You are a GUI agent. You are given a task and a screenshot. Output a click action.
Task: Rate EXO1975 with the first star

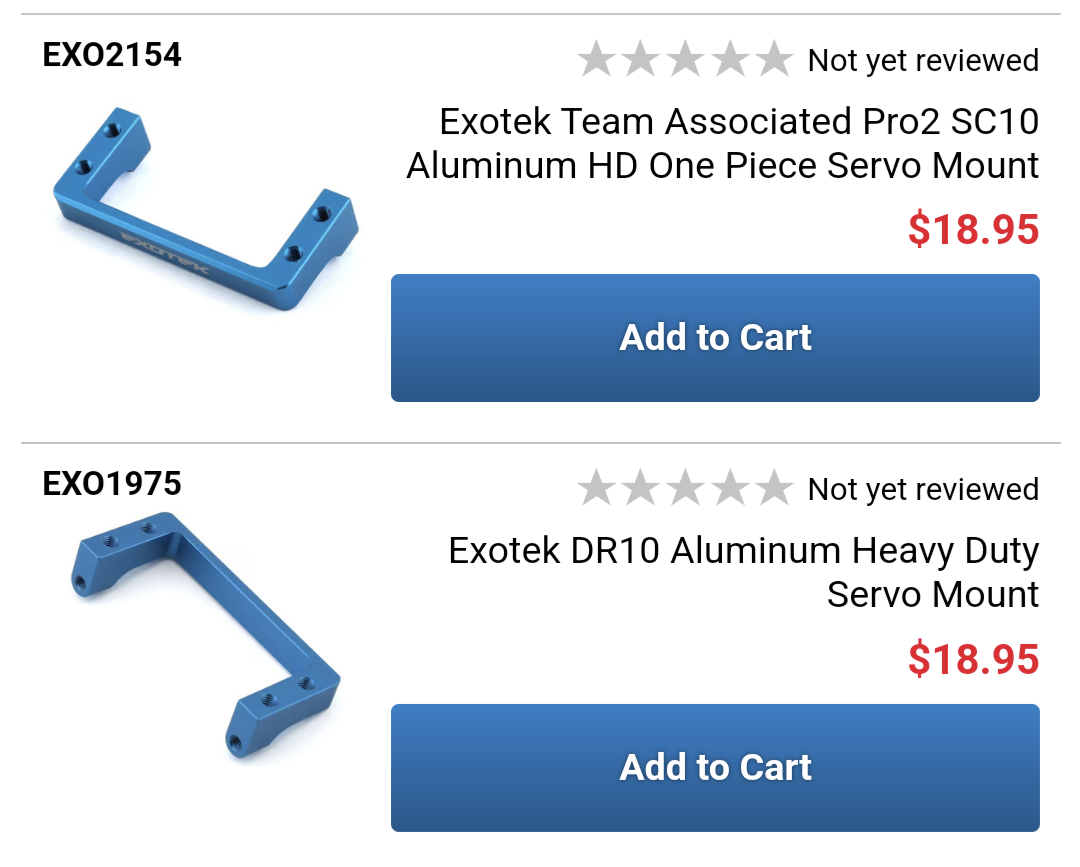point(596,488)
